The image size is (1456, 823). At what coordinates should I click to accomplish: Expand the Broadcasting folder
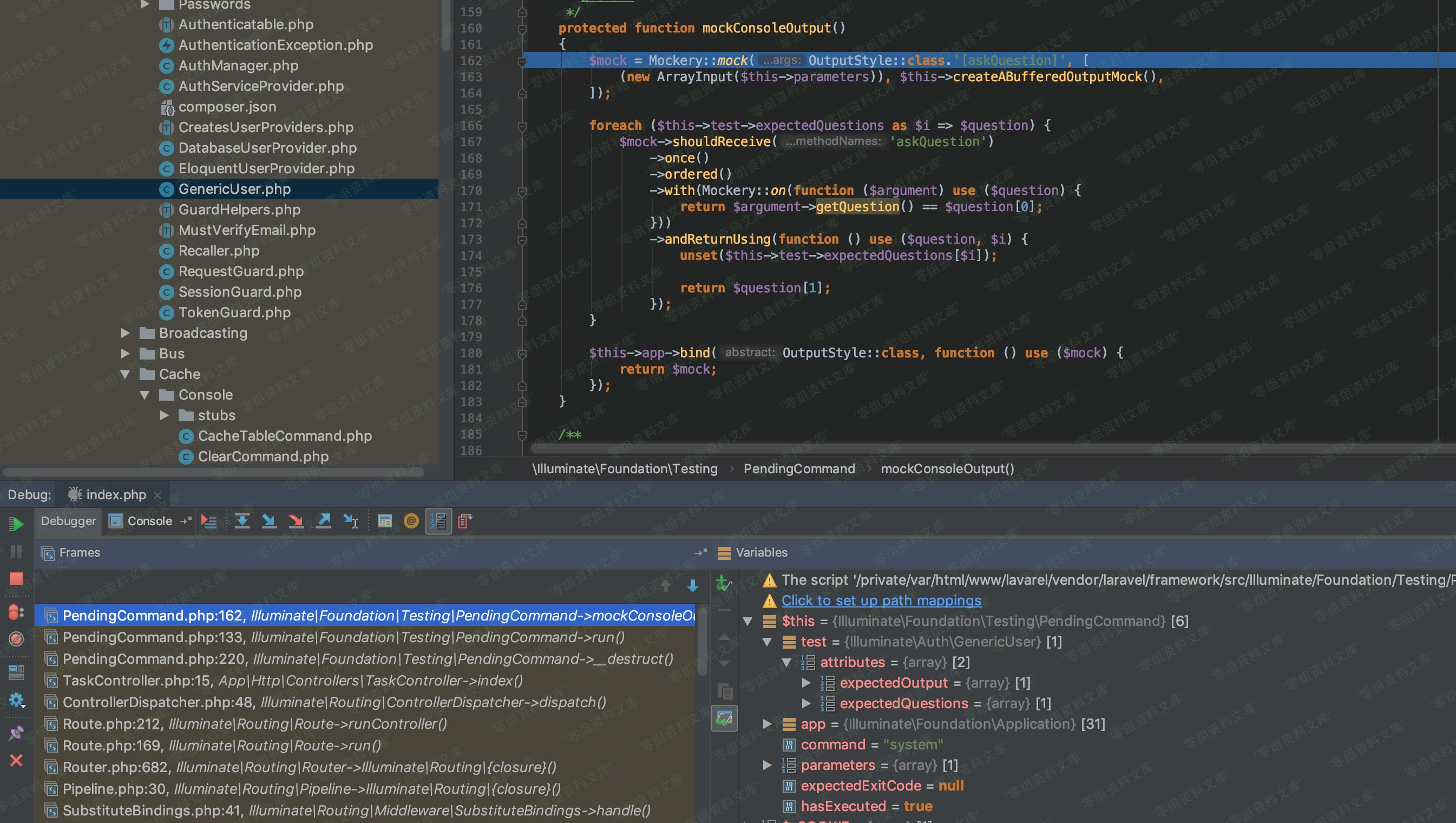click(126, 333)
